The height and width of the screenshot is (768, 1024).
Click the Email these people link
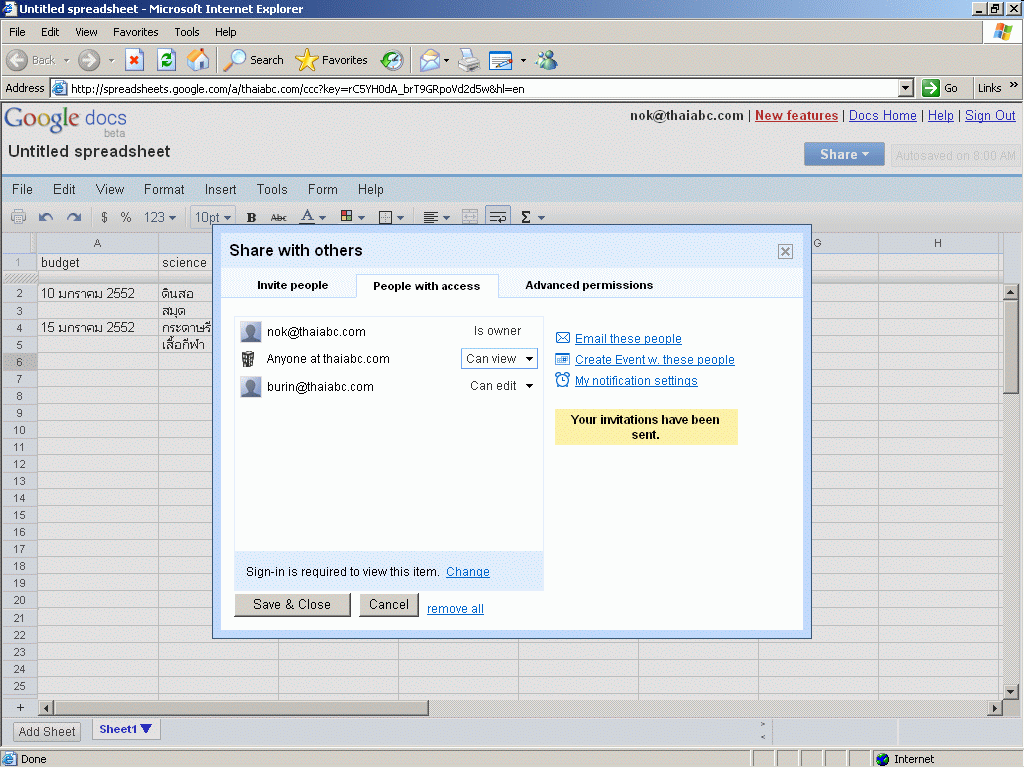point(628,339)
